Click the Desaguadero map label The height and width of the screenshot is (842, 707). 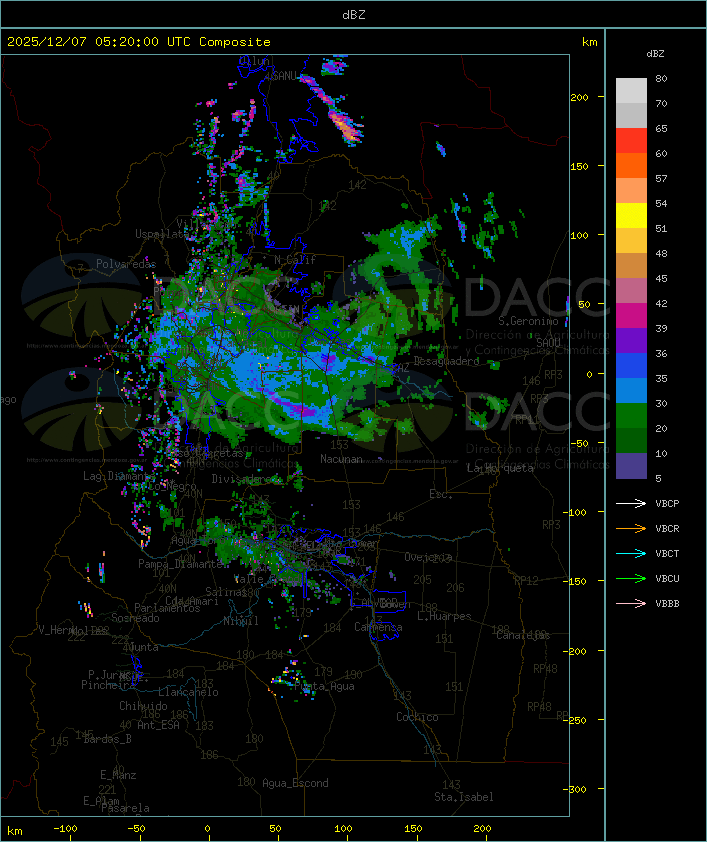446,361
